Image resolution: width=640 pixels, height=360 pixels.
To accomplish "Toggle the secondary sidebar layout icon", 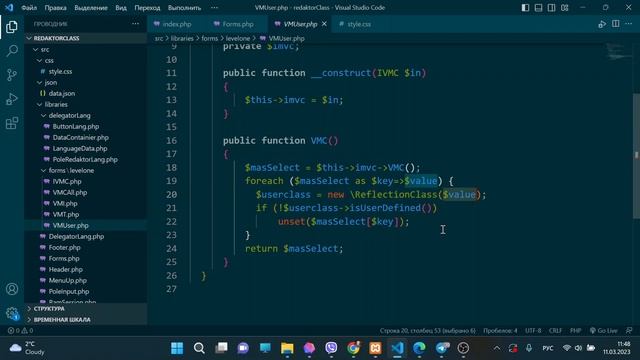I will 551,8.
